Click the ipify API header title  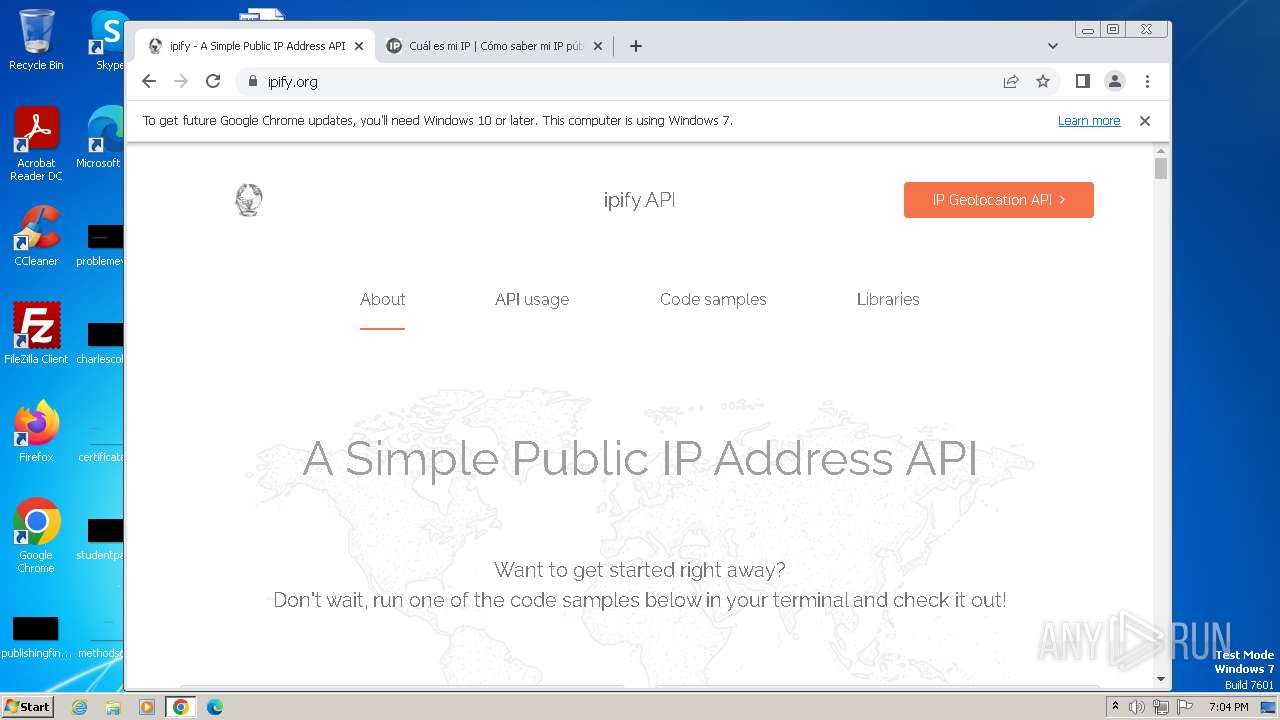point(640,200)
